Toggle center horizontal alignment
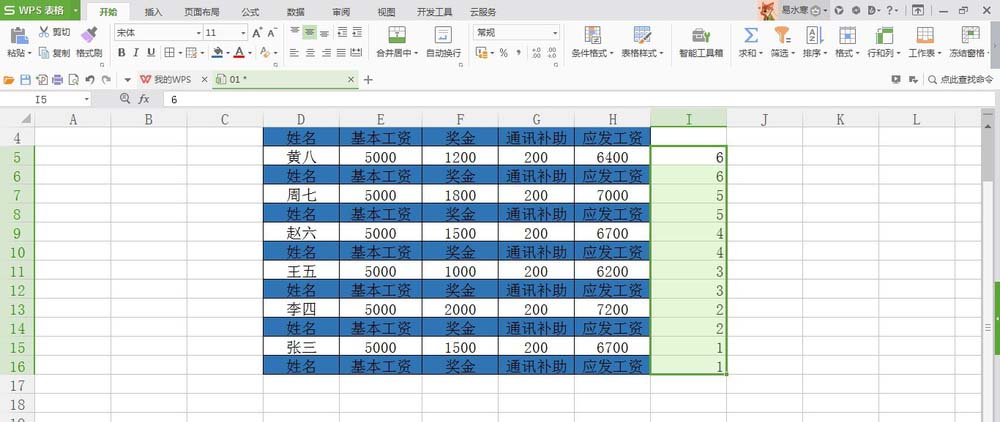 click(310, 52)
